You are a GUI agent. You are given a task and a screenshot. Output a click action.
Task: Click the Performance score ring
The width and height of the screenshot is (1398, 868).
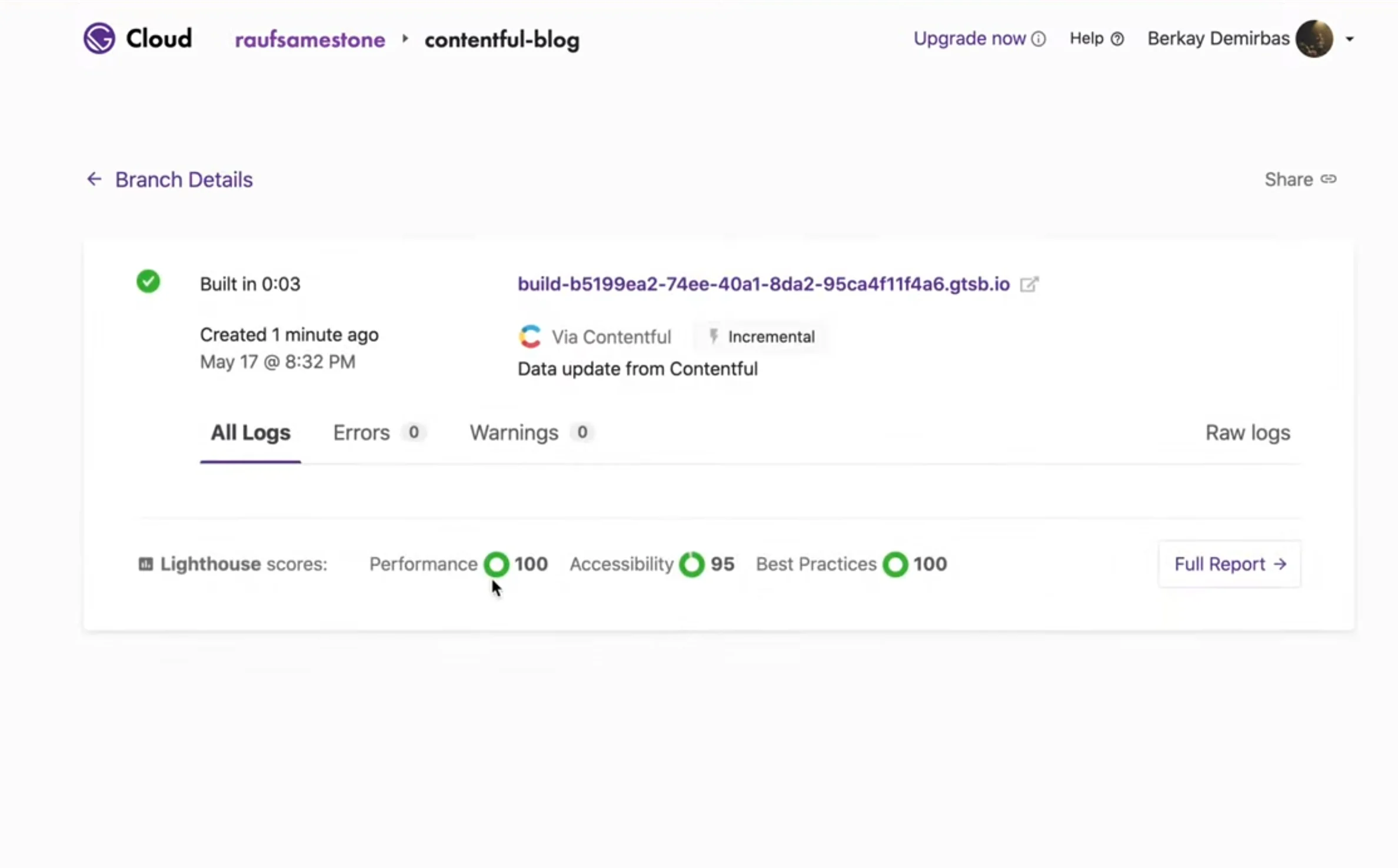pyautogui.click(x=497, y=565)
